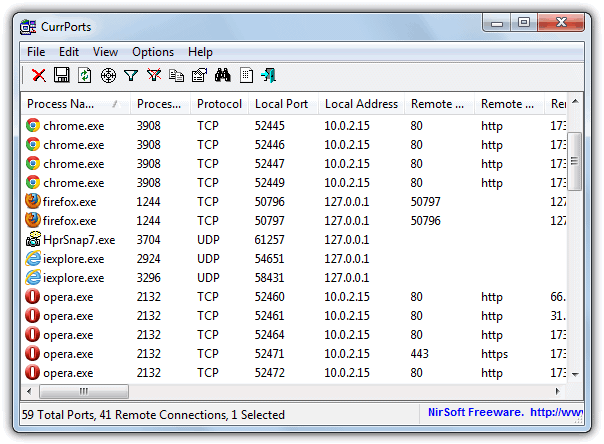Sort by the Local Port column header
604x444 pixels.
click(x=283, y=104)
